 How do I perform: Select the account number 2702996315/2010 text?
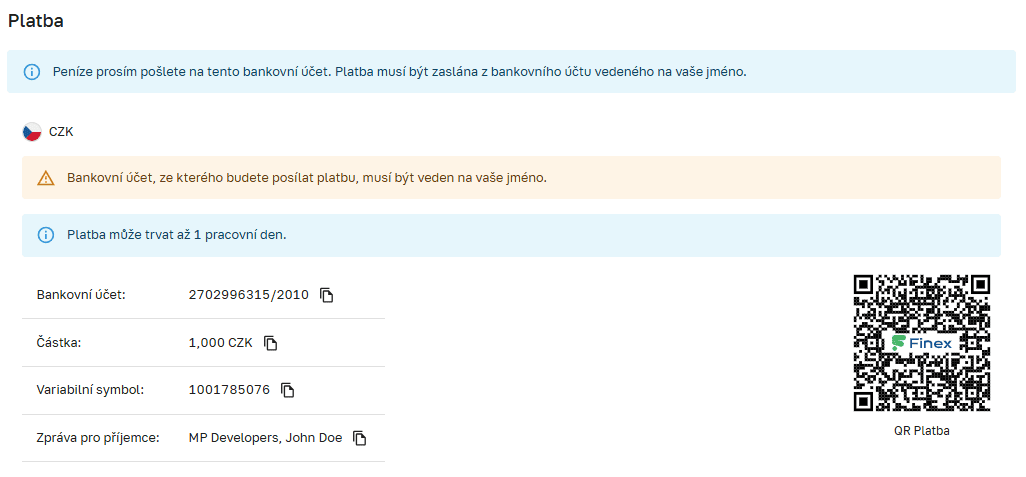point(249,295)
